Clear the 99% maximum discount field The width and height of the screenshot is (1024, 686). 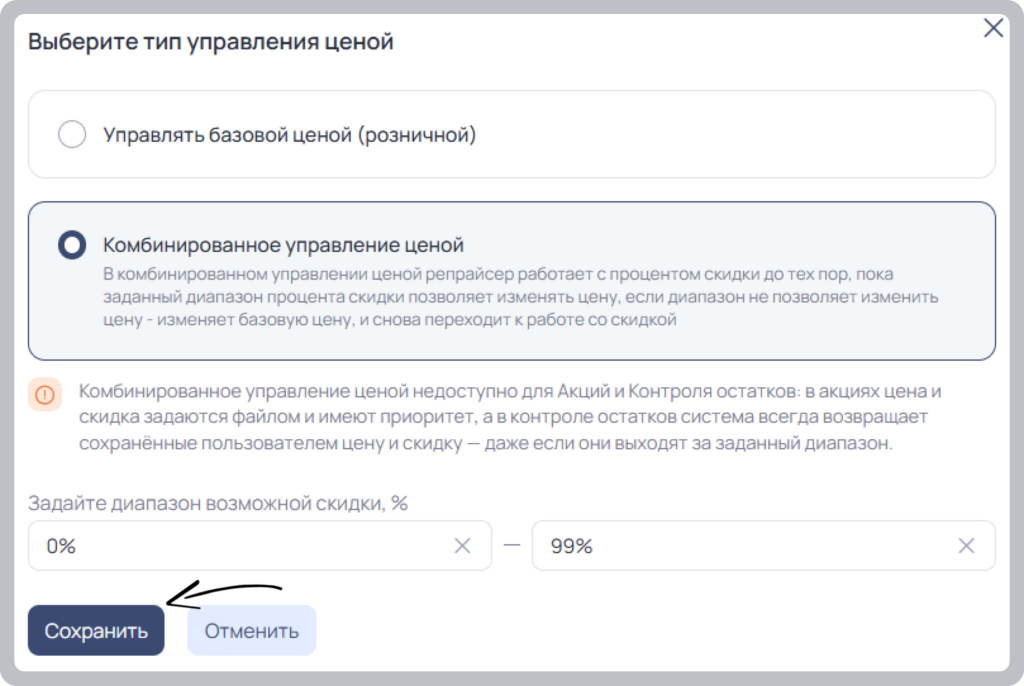[x=967, y=546]
